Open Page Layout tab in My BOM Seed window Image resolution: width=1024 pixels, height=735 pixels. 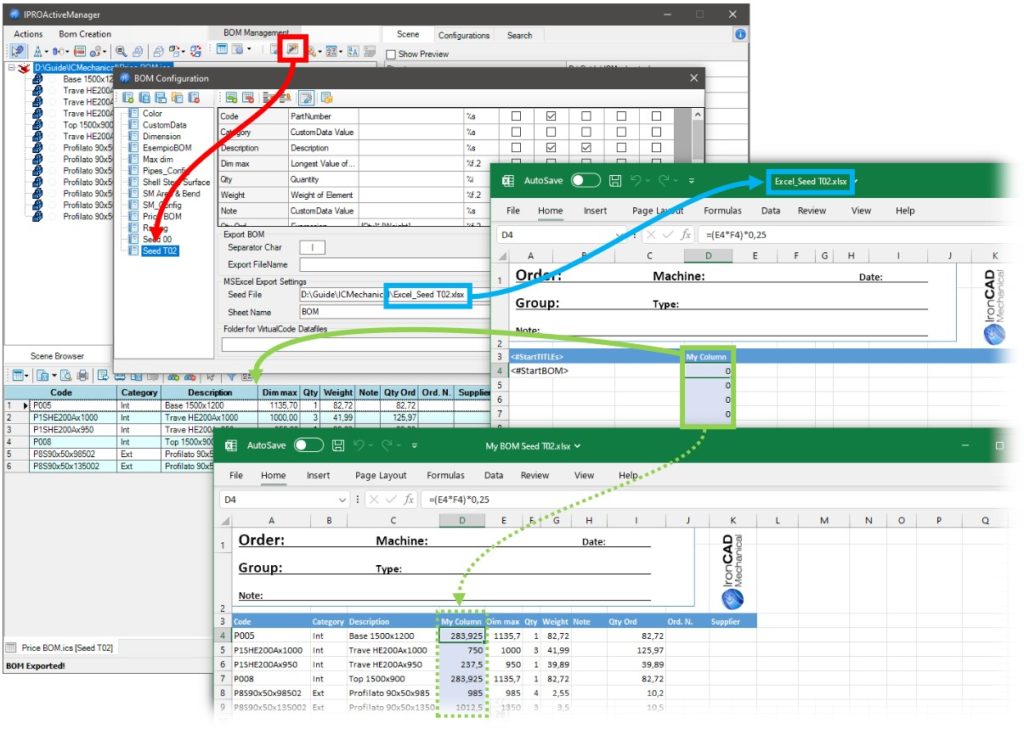381,475
